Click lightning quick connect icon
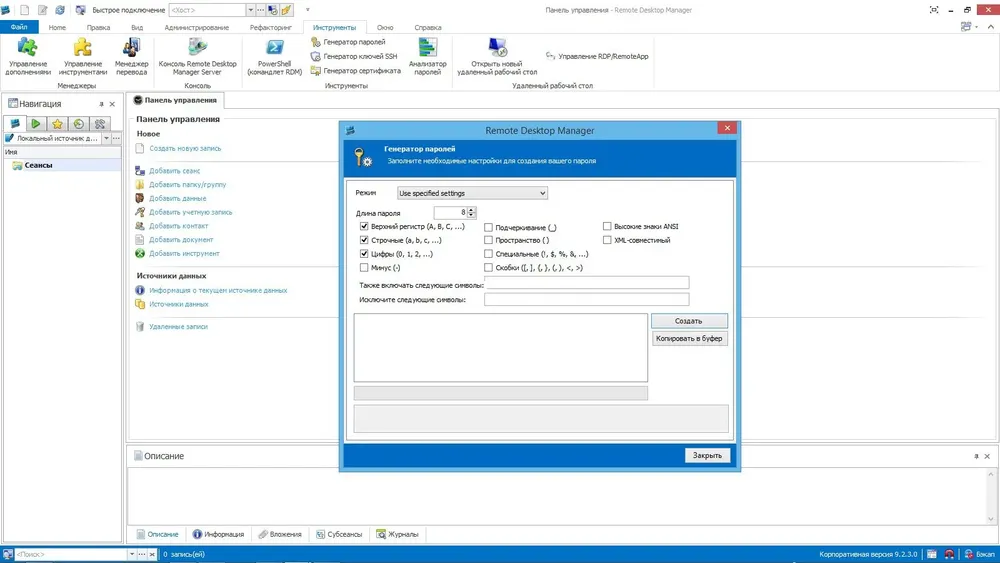This screenshot has width=1000, height=563. 286,10
